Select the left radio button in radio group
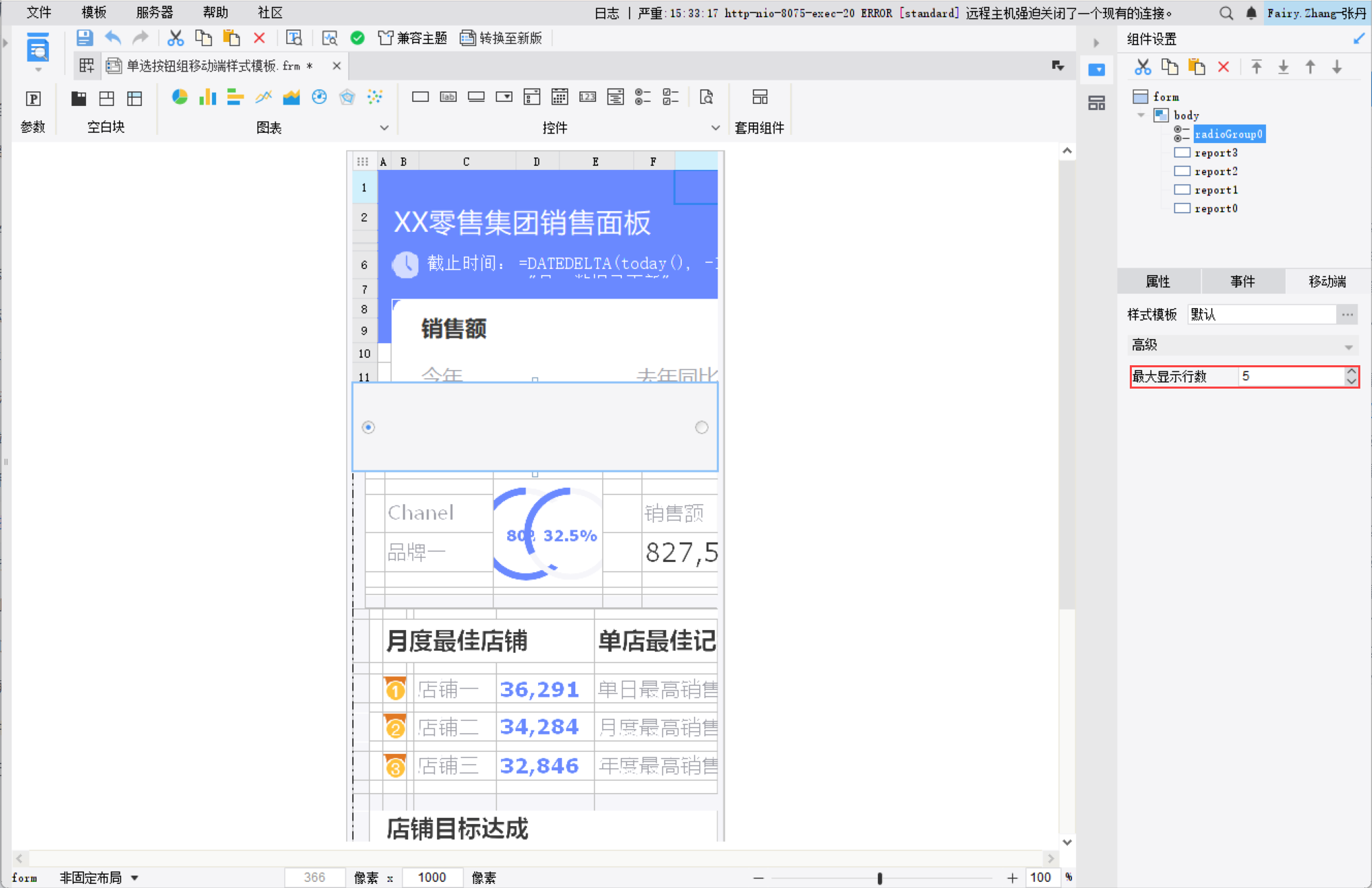Image resolution: width=1372 pixels, height=888 pixels. click(x=369, y=427)
